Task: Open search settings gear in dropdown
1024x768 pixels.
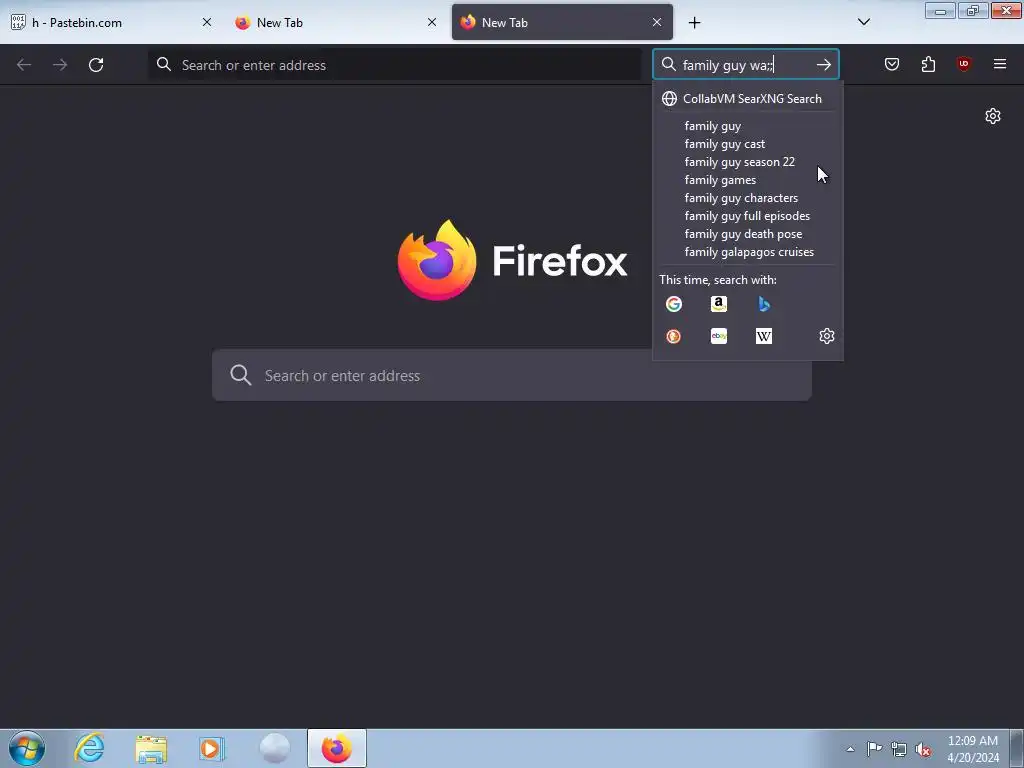Action: [x=827, y=336]
